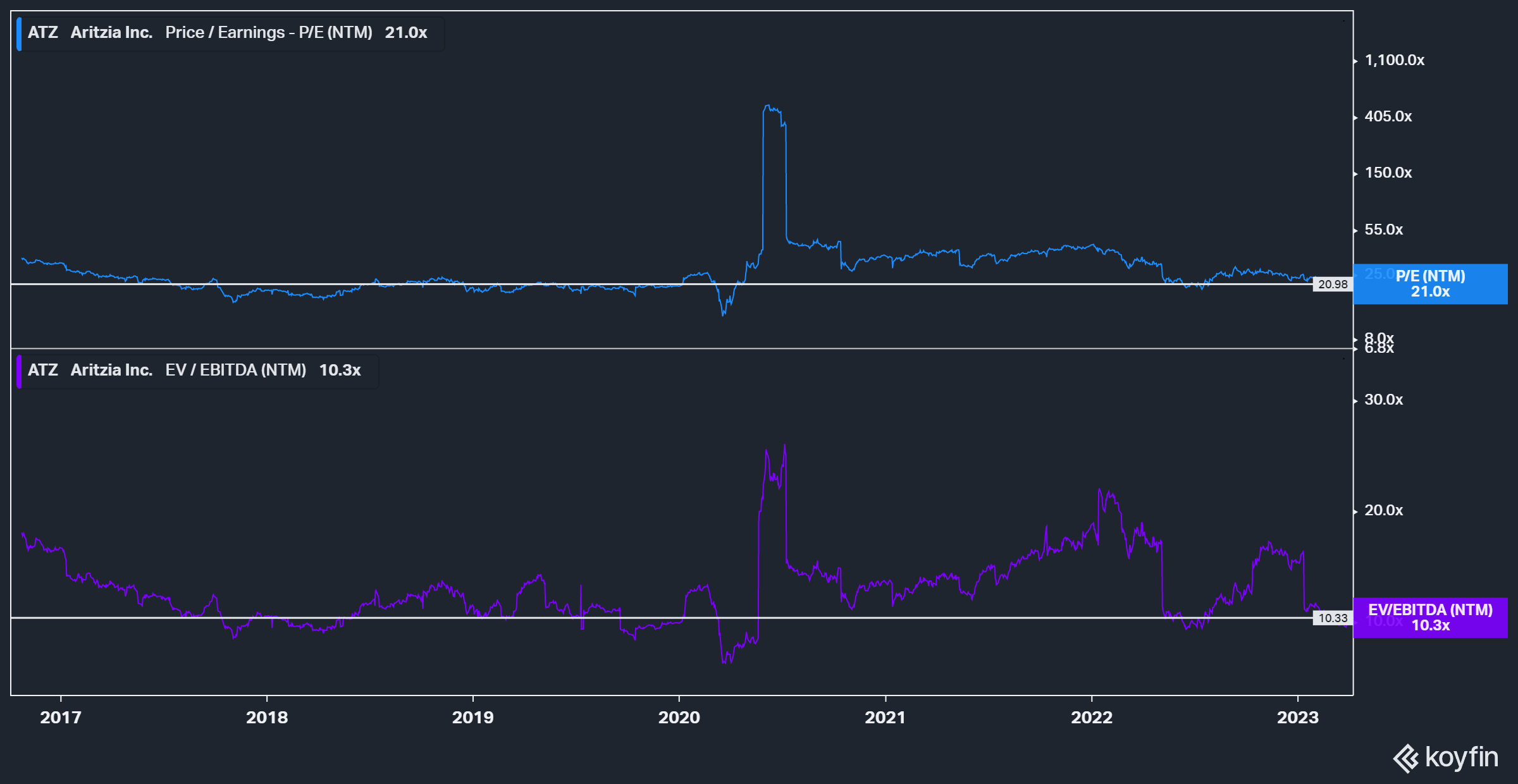Click the ATZ ticker in P/E legend

pos(43,33)
